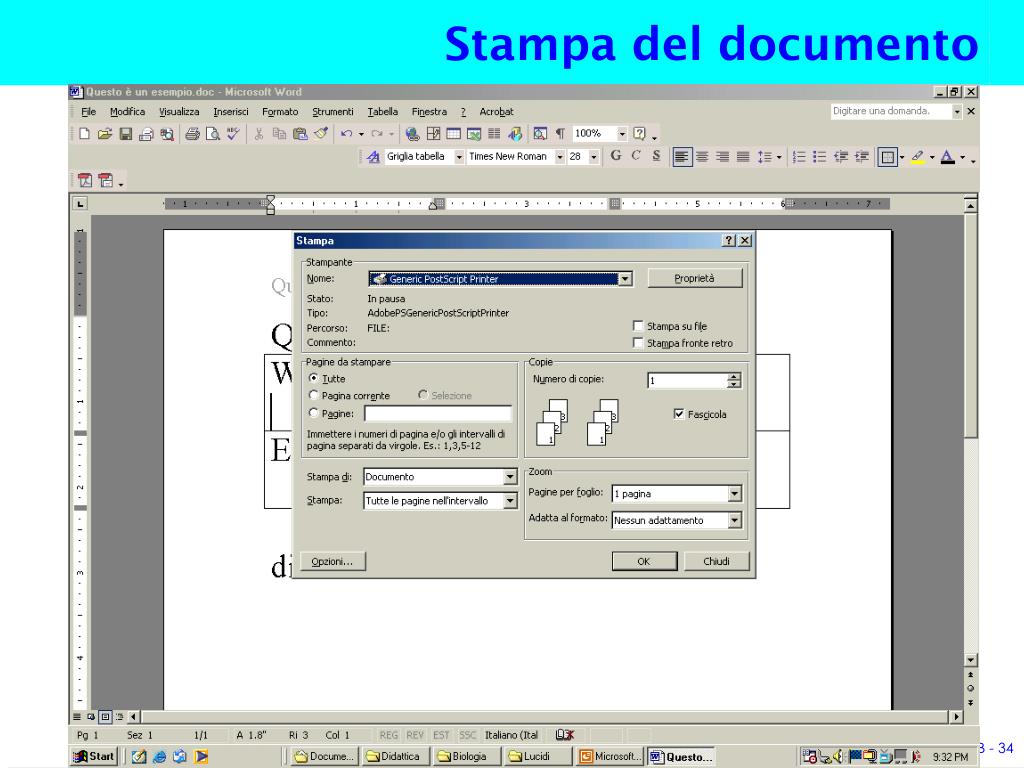Click the Print Preview icon
1024x768 pixels.
212,134
